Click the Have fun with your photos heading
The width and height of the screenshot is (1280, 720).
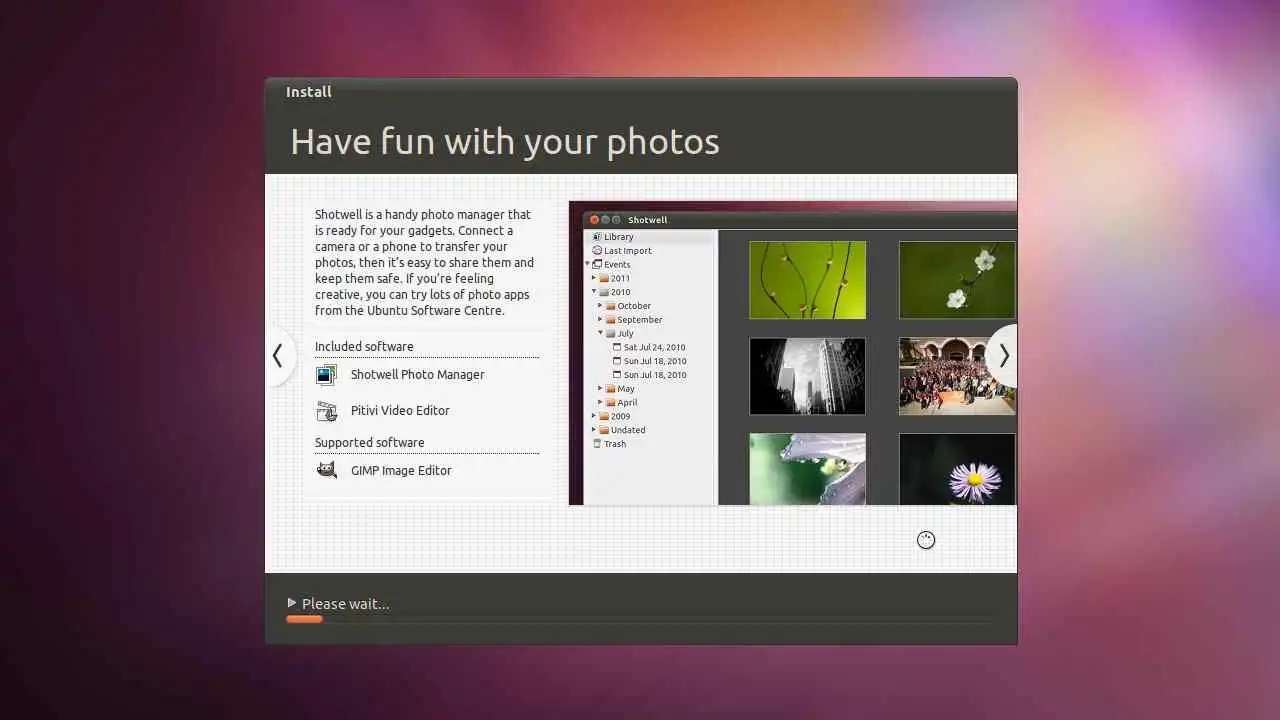click(x=505, y=142)
